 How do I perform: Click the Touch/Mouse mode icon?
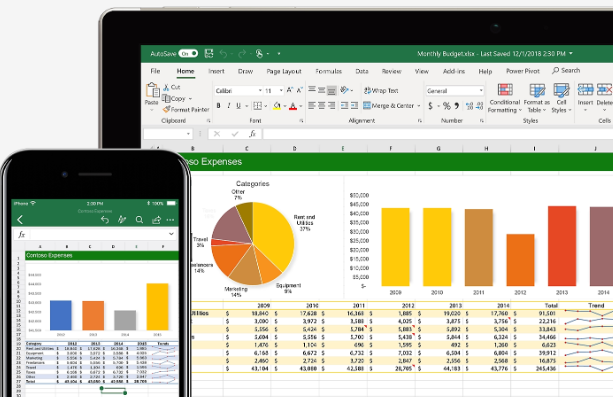tap(259, 54)
